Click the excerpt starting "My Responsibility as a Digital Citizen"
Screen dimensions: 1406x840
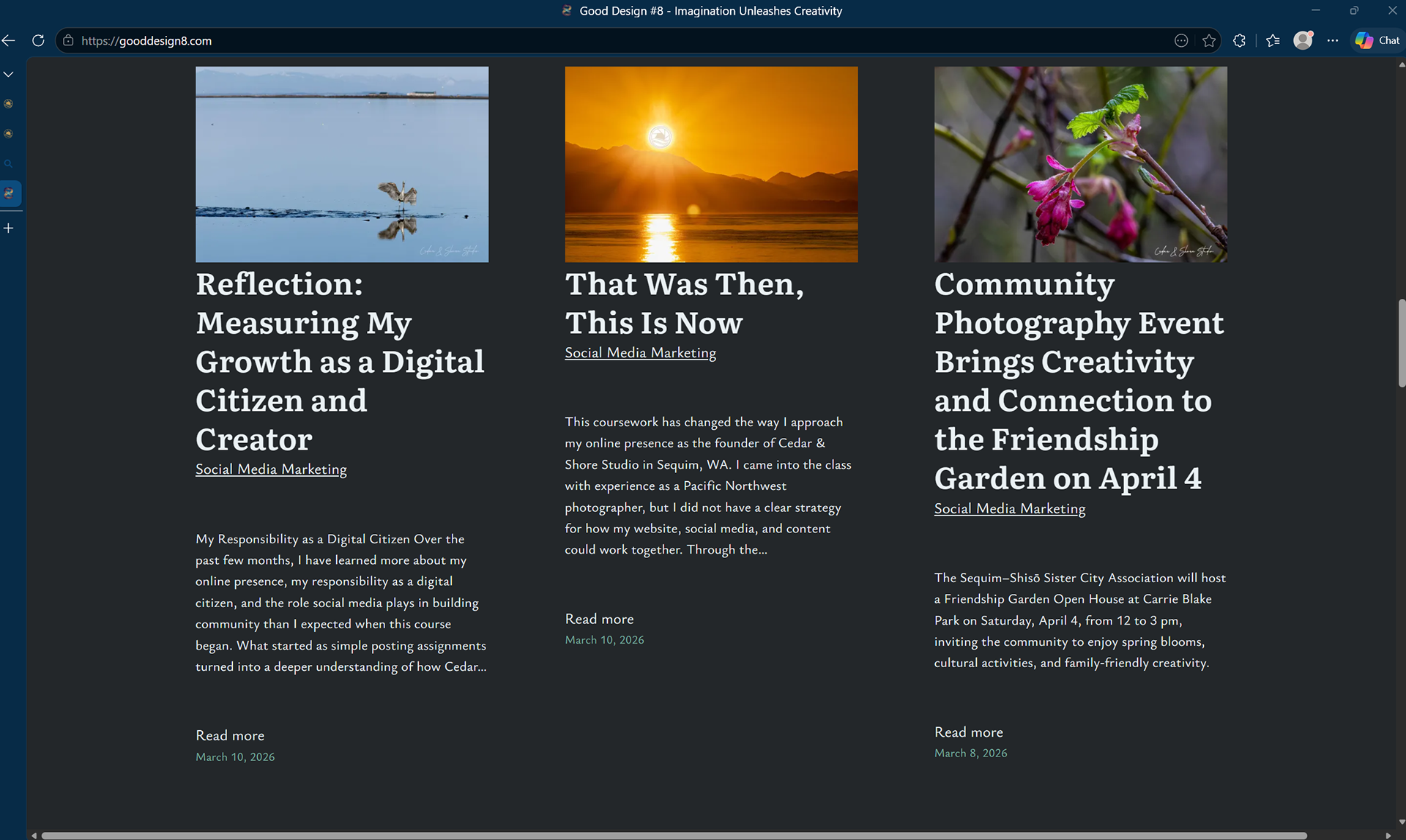[x=341, y=603]
